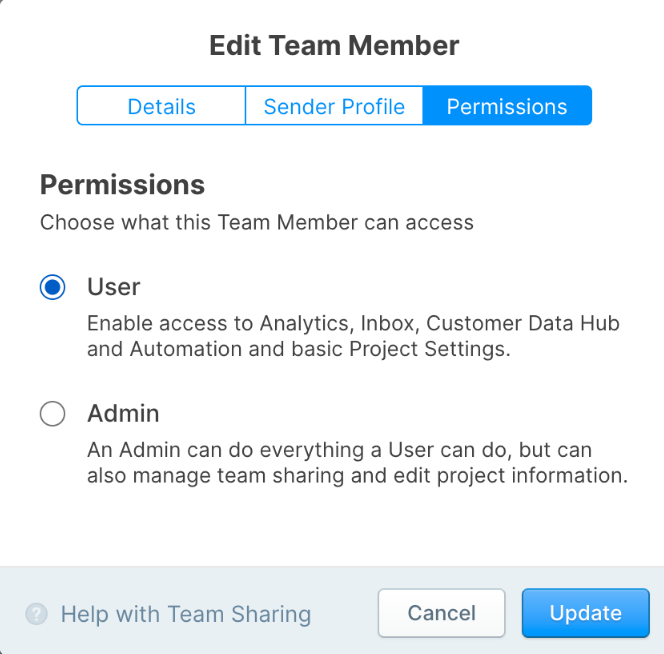The image size is (664, 654).
Task: Click the Edit Team Member dialog title
Action: 334,45
